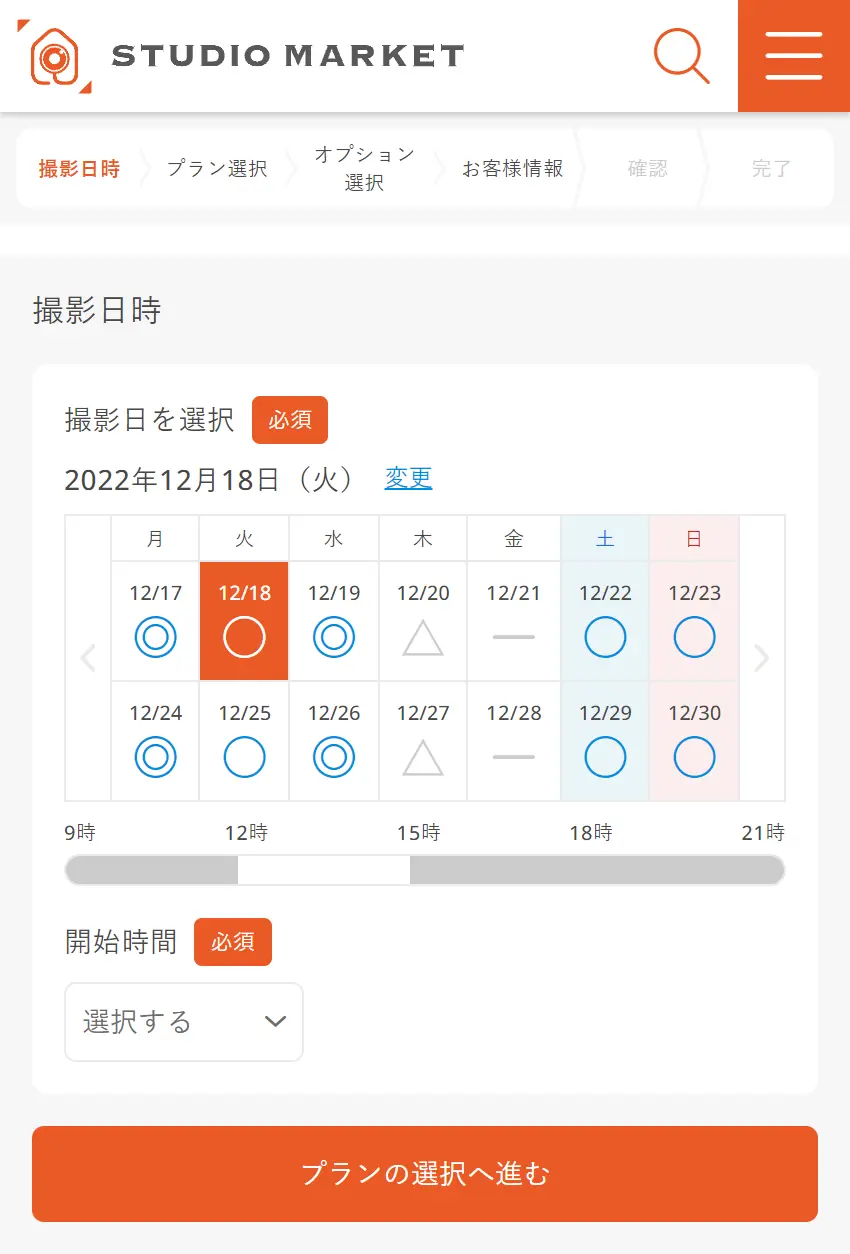The image size is (850, 1254).
Task: Click the 完了 step tab
Action: coord(771,168)
